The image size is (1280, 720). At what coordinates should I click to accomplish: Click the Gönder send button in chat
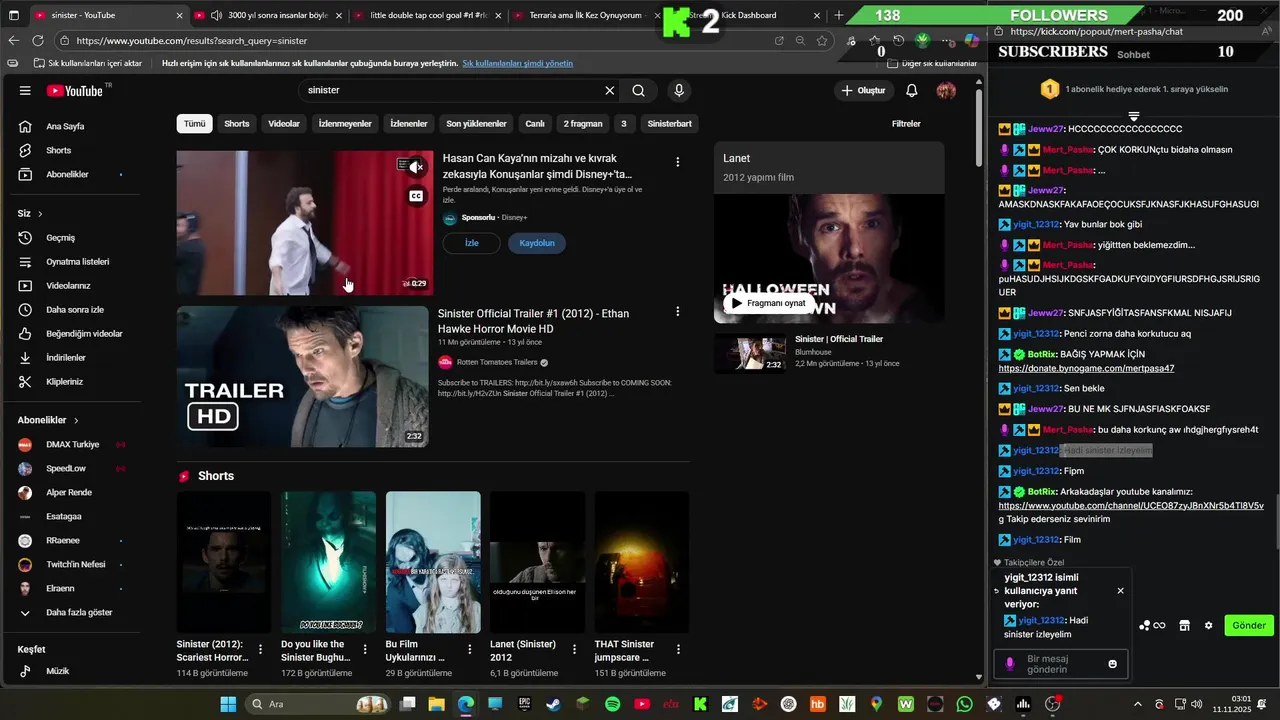[1249, 625]
